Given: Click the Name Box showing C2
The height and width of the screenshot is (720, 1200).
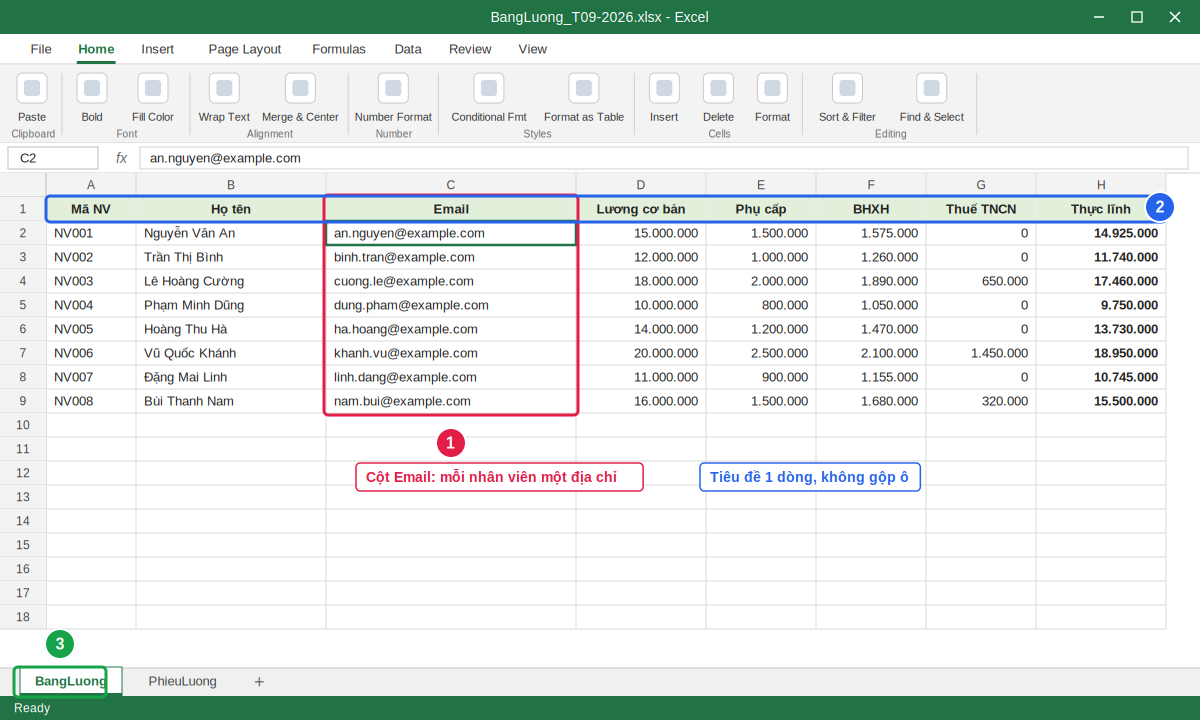Looking at the screenshot, I should point(53,158).
